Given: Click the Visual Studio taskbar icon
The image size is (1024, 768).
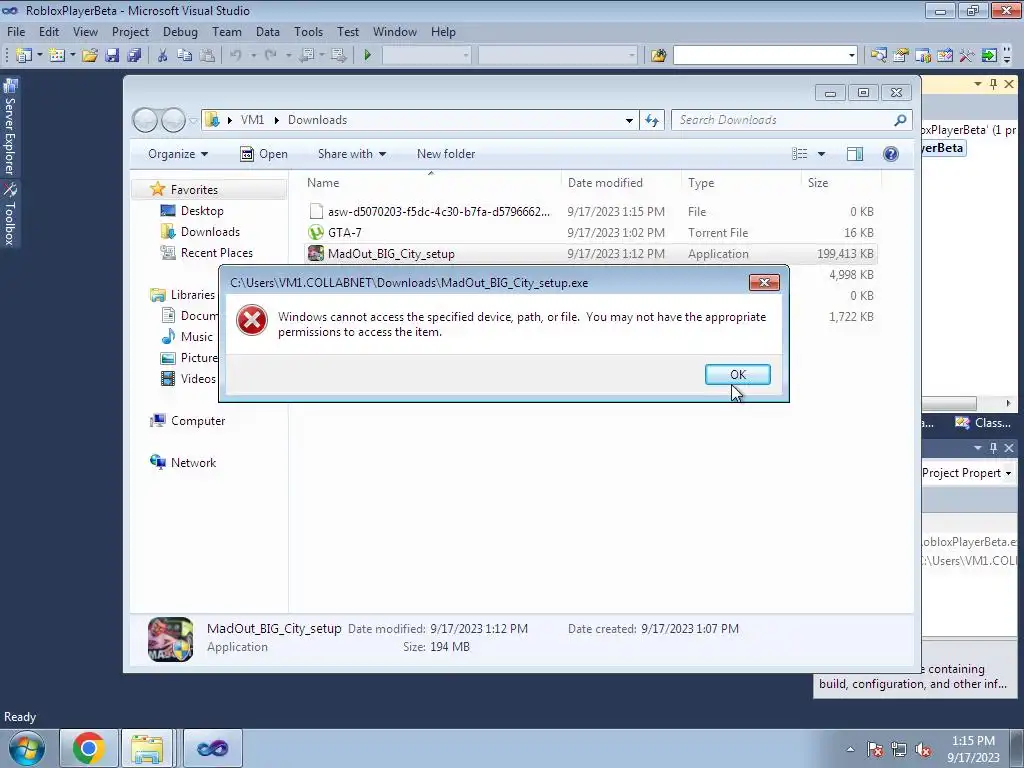Looking at the screenshot, I should tap(213, 748).
